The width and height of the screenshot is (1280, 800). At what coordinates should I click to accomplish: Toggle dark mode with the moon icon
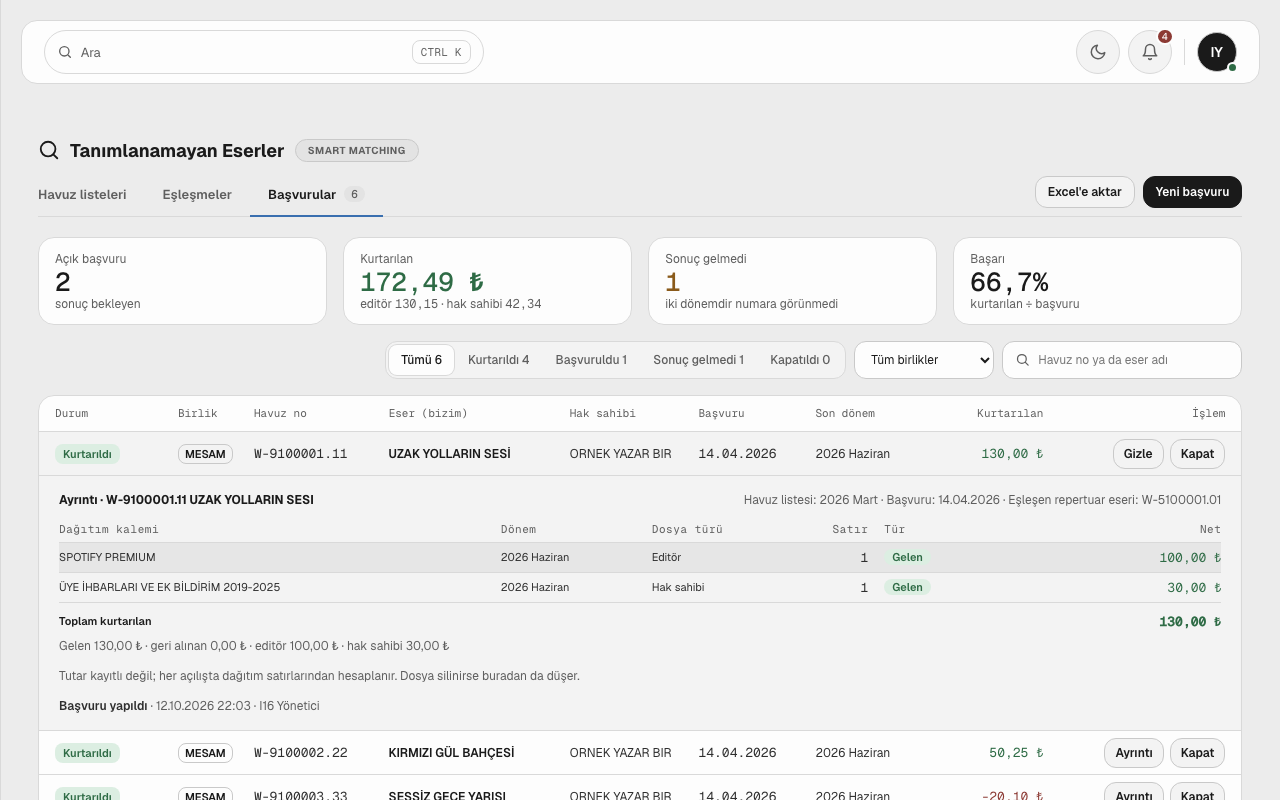1098,52
